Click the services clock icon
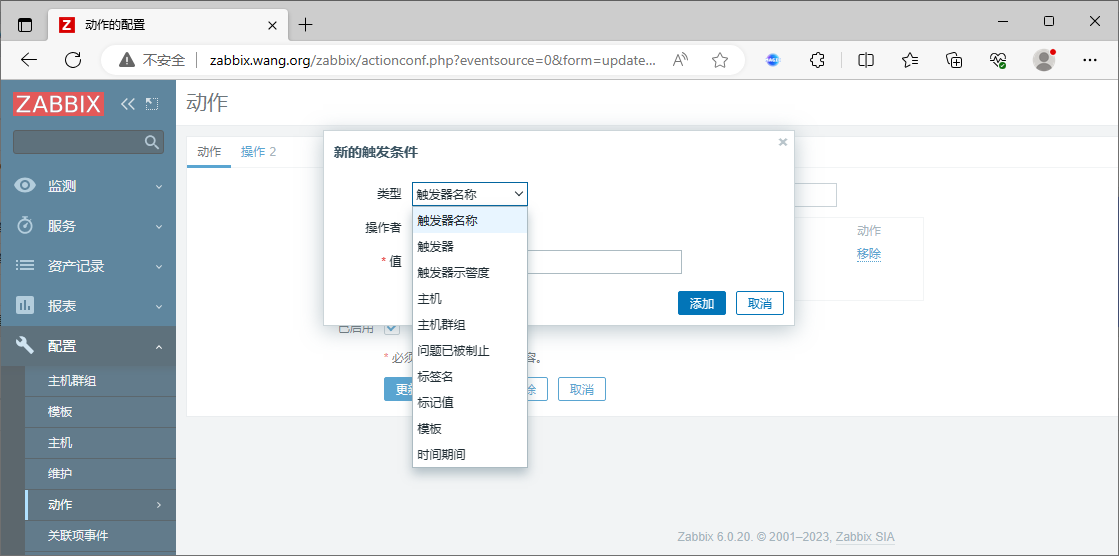The width and height of the screenshot is (1119, 556). click(x=25, y=226)
